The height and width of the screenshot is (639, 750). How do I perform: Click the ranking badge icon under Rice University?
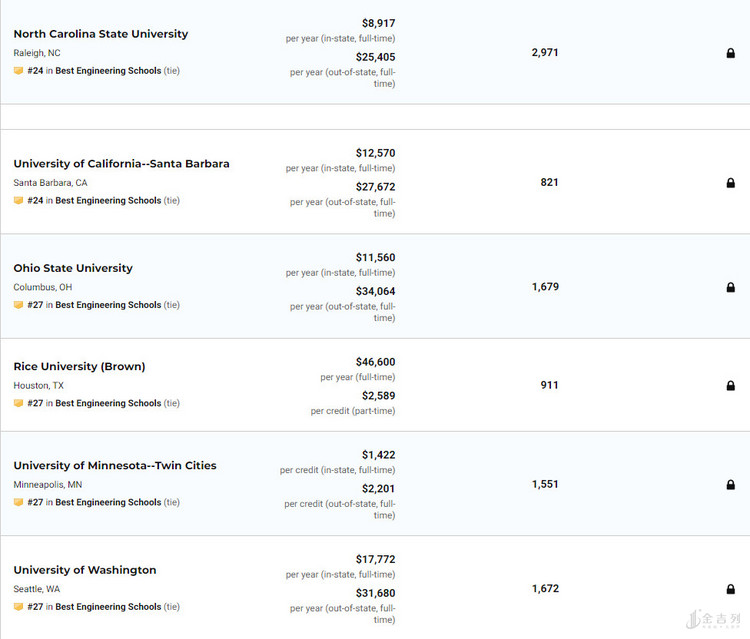coord(18,404)
